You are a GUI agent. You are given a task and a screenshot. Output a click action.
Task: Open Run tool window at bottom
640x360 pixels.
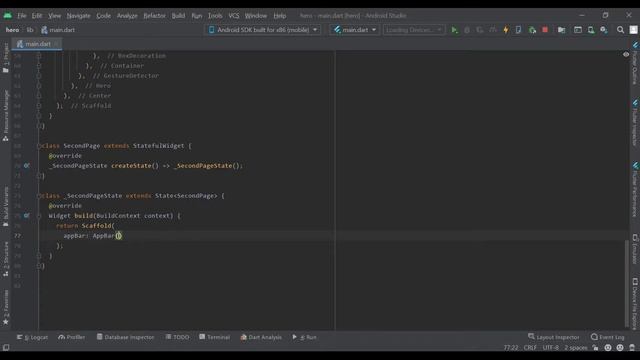tap(304, 337)
